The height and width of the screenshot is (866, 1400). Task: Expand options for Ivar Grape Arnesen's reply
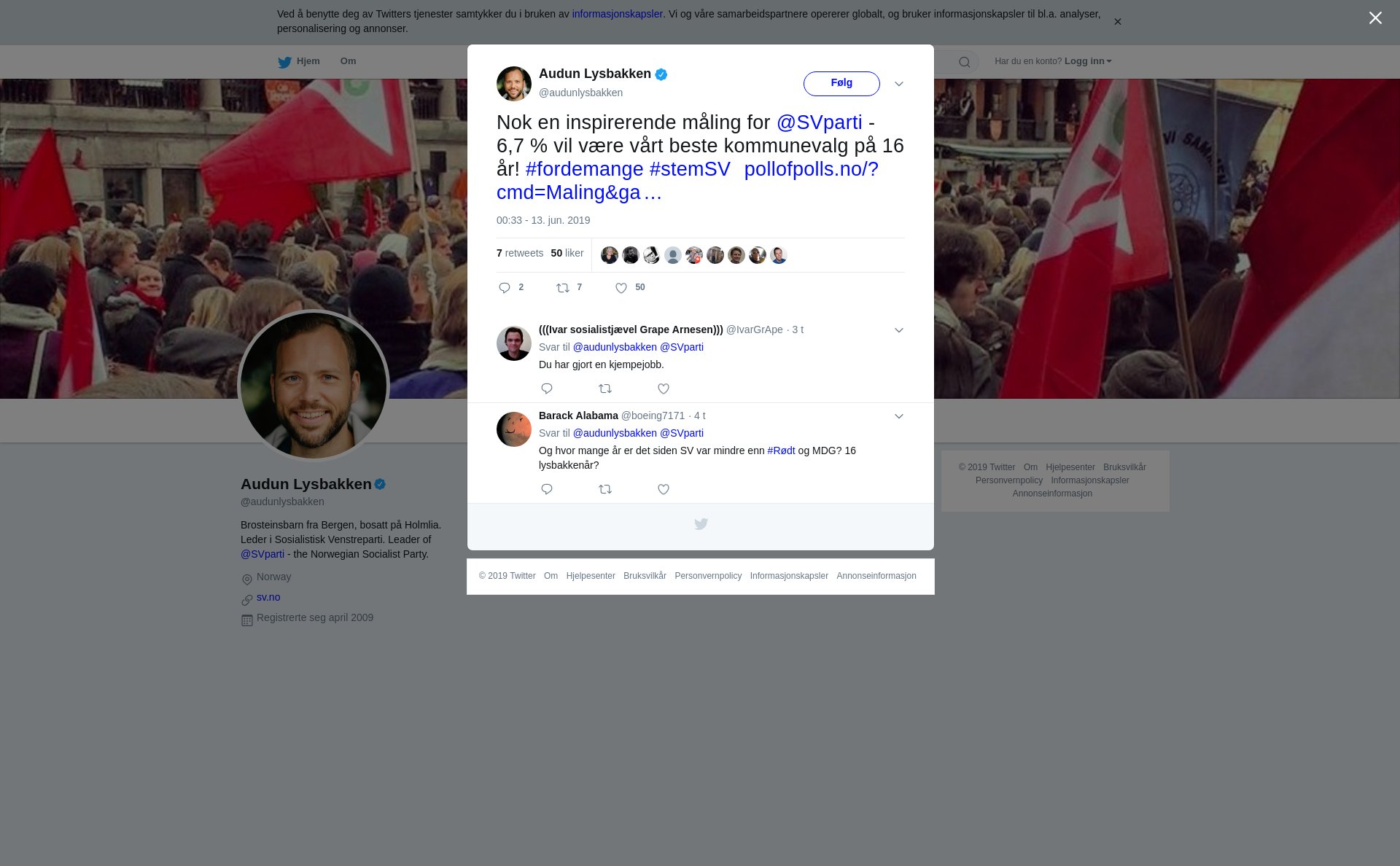[899, 330]
